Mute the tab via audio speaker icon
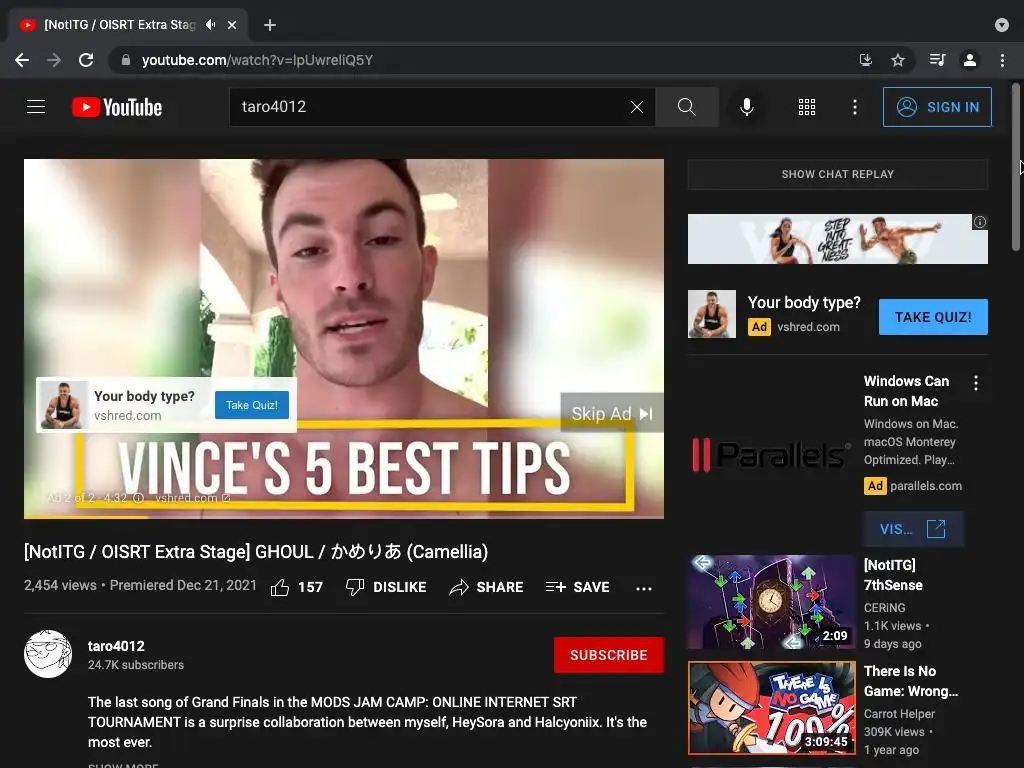Viewport: 1024px width, 768px height. pos(210,25)
